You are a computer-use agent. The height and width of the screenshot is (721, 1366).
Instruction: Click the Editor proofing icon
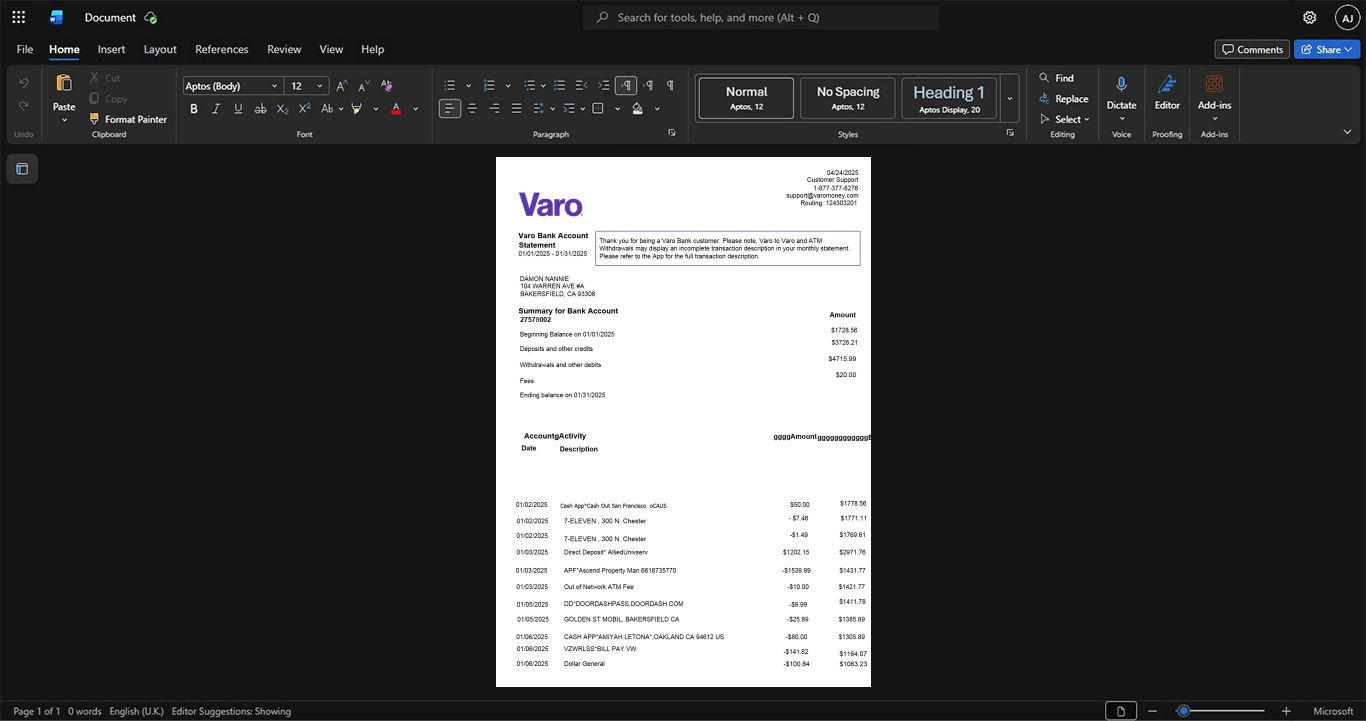coord(1167,85)
